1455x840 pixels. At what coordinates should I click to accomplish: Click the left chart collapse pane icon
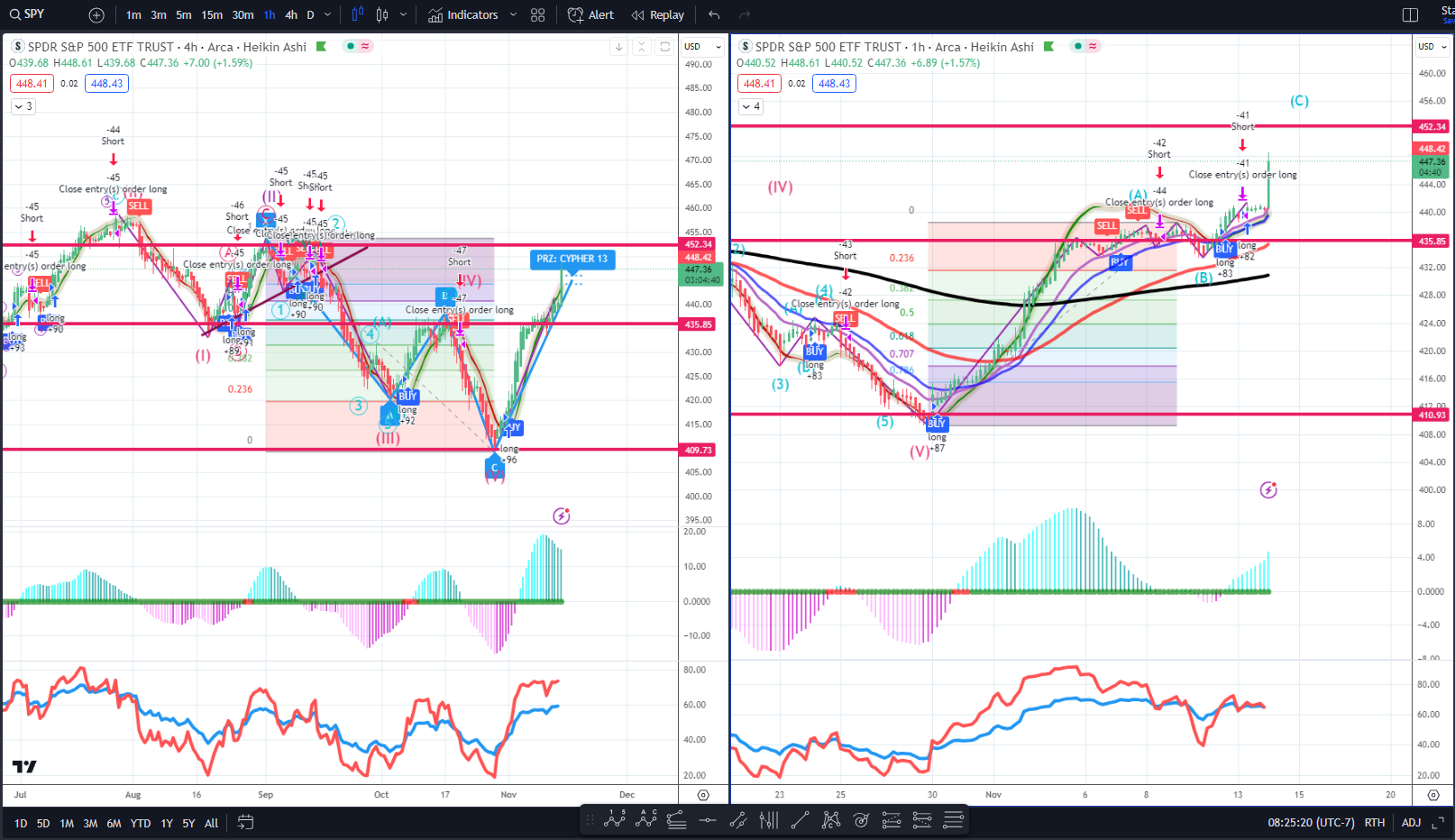click(x=641, y=47)
